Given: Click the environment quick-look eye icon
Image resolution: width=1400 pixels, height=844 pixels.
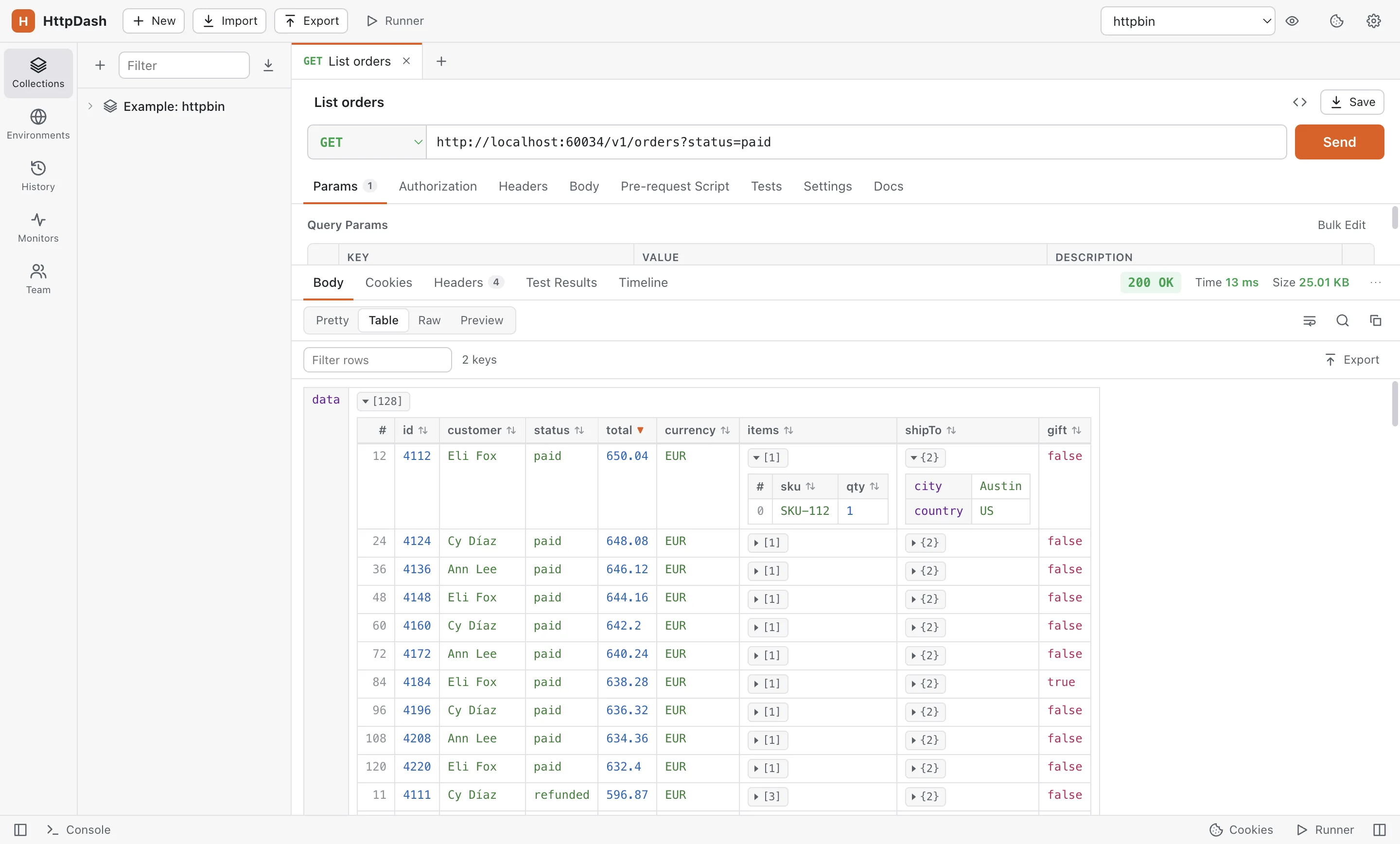Looking at the screenshot, I should click(1292, 21).
